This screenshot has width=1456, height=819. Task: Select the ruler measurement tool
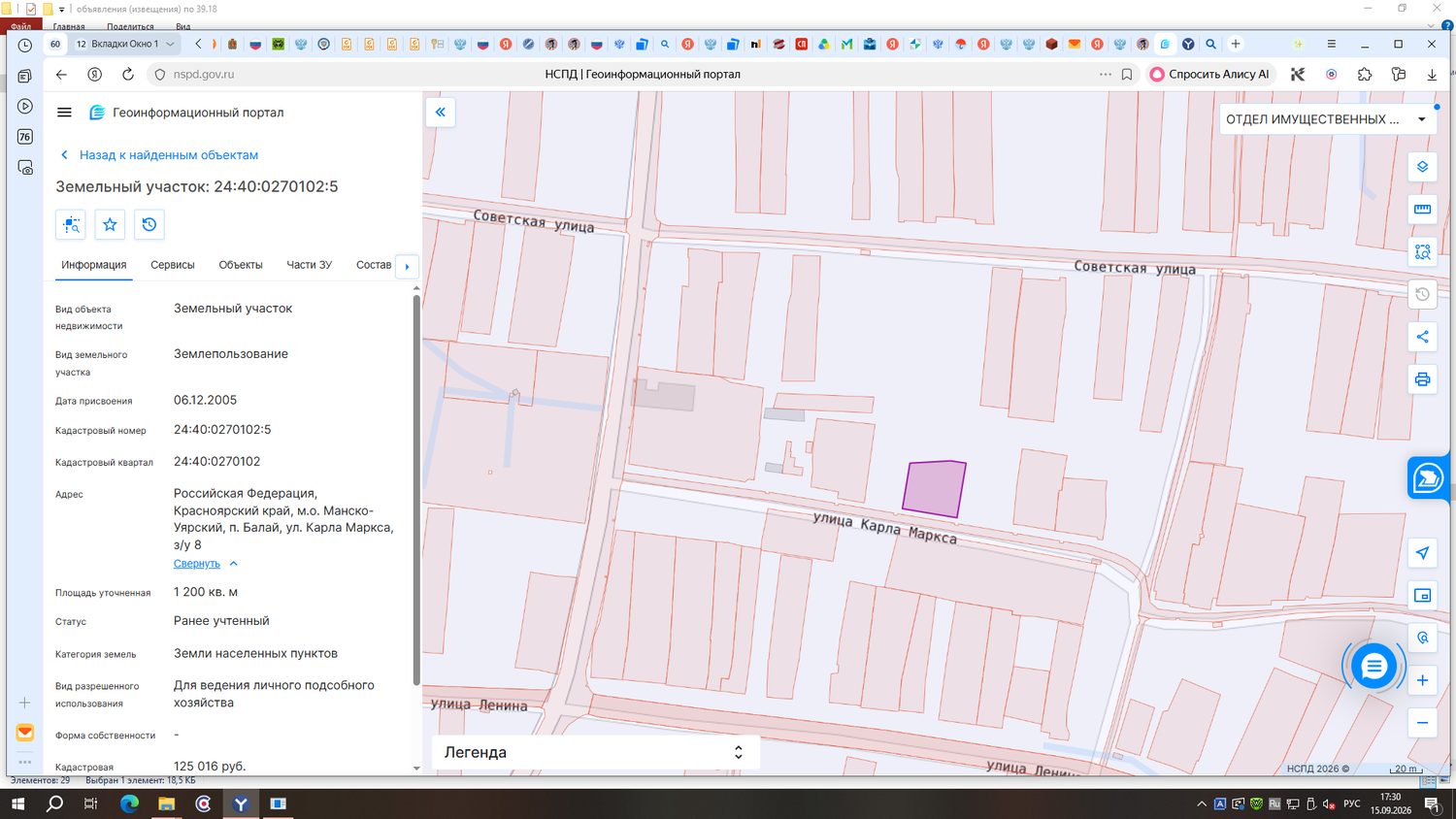coord(1422,209)
